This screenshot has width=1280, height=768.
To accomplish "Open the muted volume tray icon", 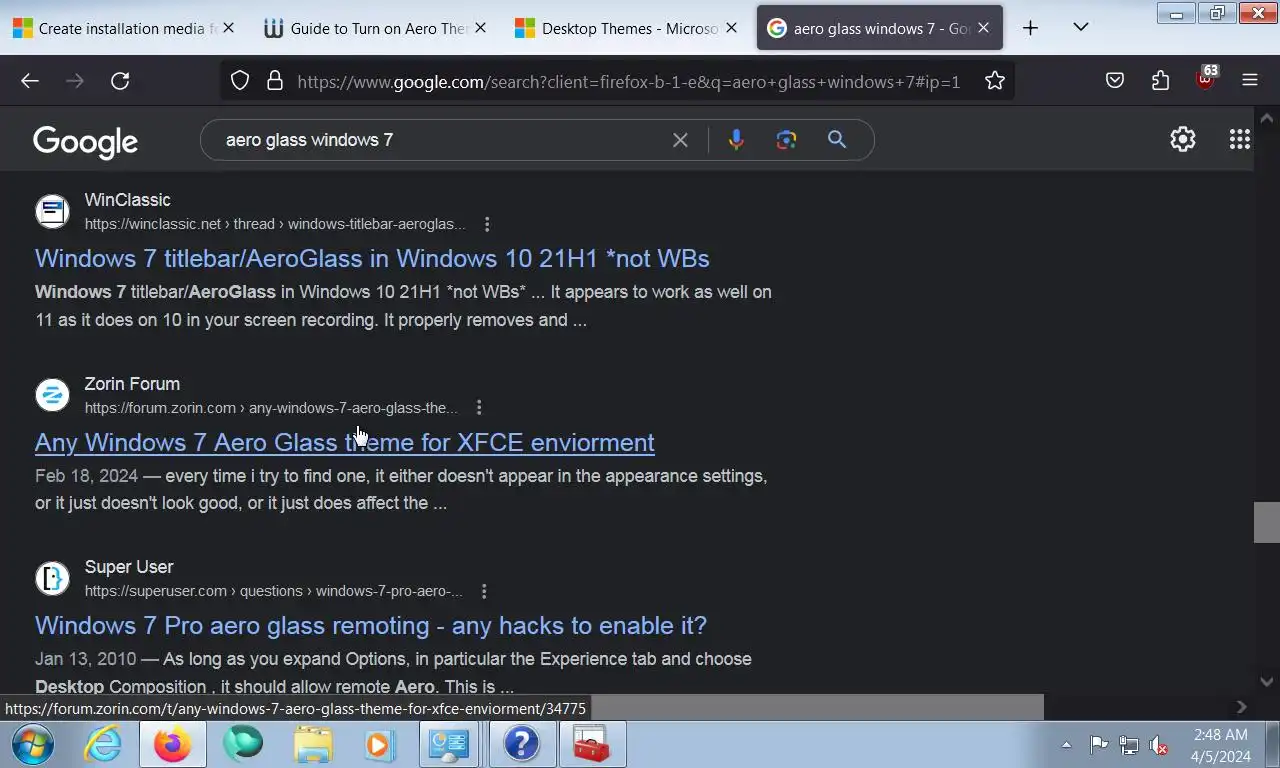I will [1159, 745].
